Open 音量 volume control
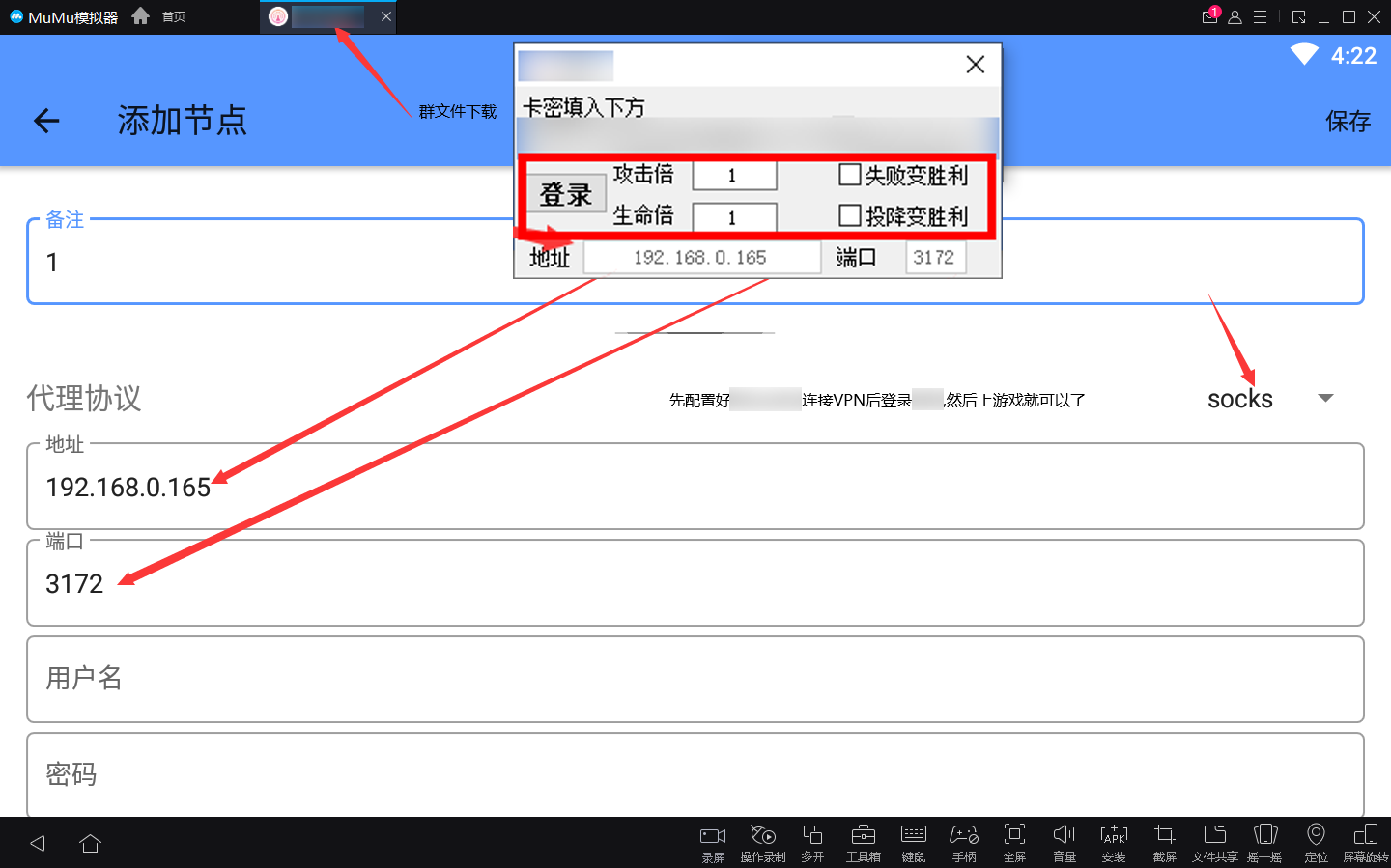Viewport: 1391px width, 868px height. [1065, 843]
